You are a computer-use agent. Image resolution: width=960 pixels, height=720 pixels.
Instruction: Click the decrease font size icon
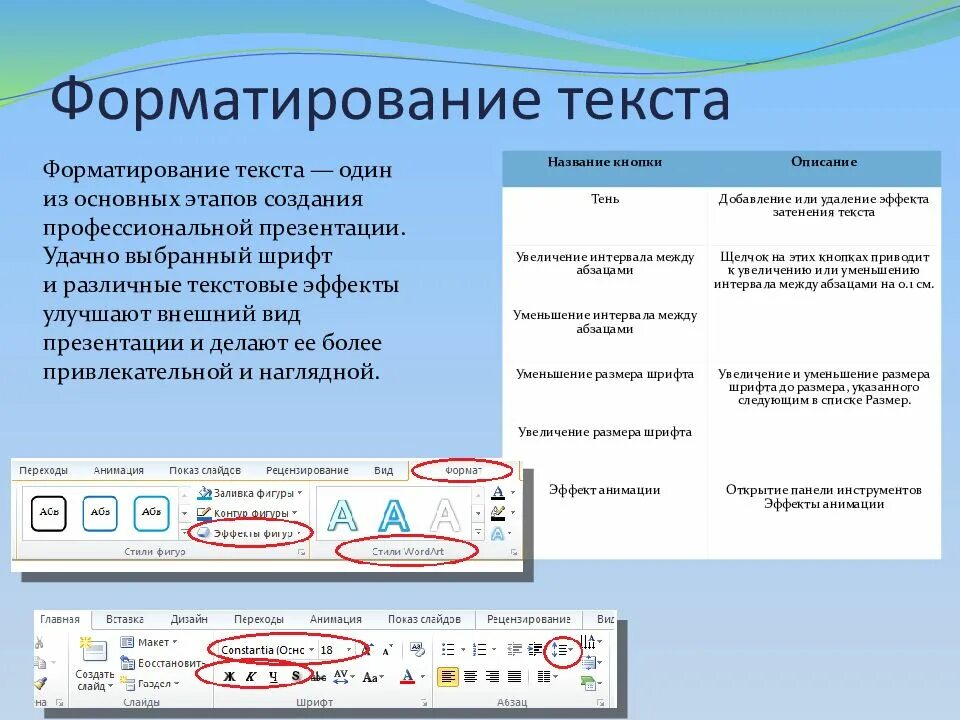click(386, 650)
